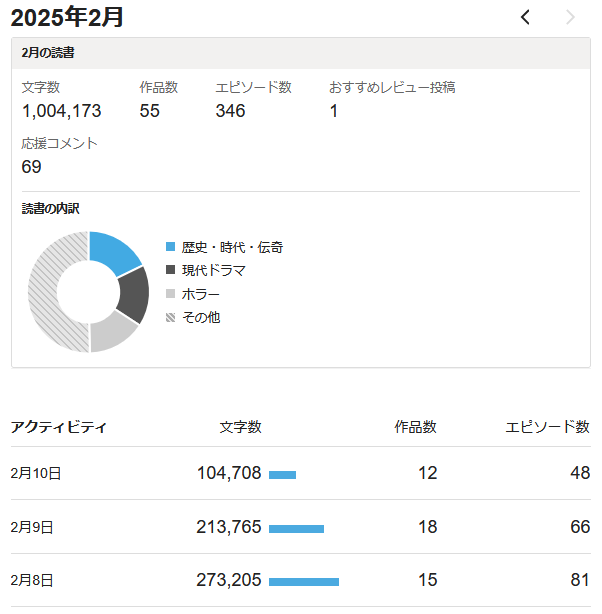602x614 pixels.
Task: Click the 応援コメント count 69
Action: (32, 166)
